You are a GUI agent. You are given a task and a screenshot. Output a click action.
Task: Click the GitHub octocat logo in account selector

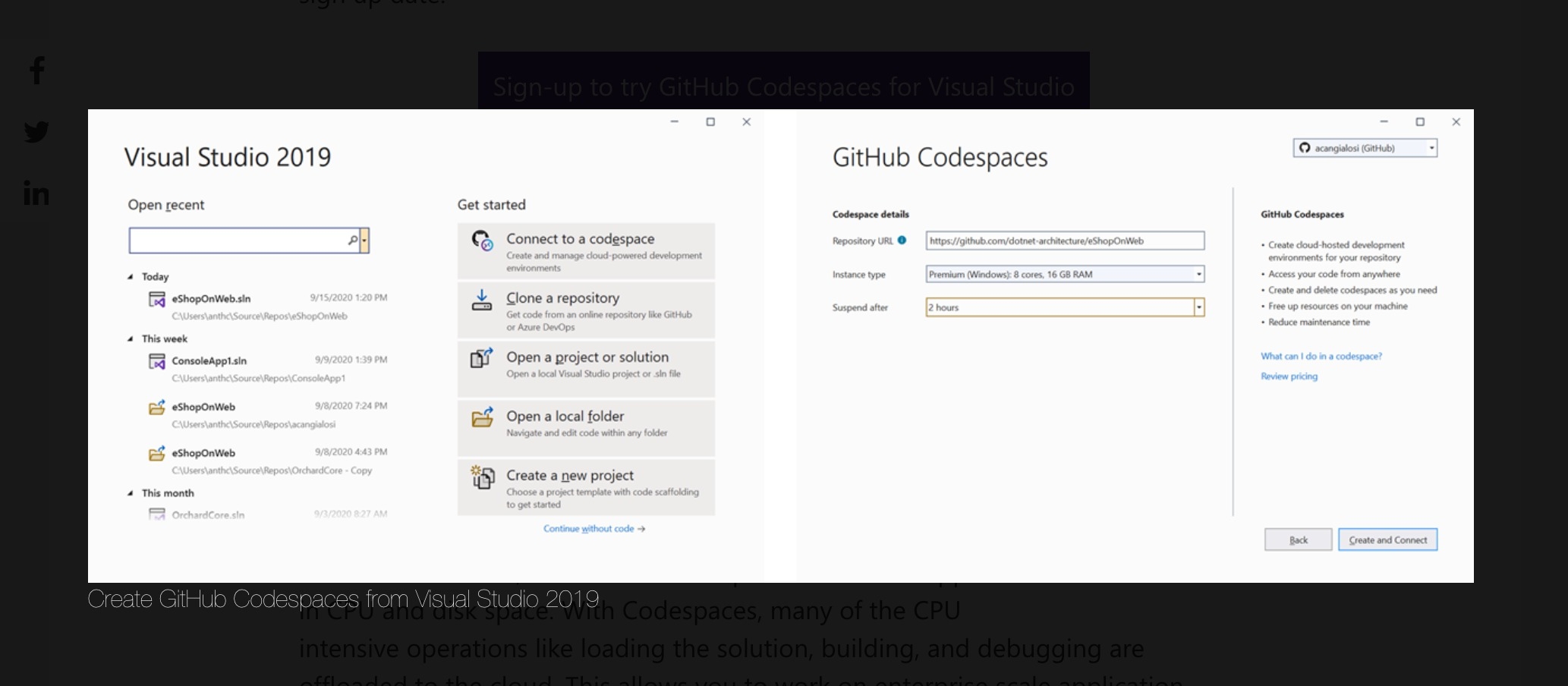point(1304,148)
